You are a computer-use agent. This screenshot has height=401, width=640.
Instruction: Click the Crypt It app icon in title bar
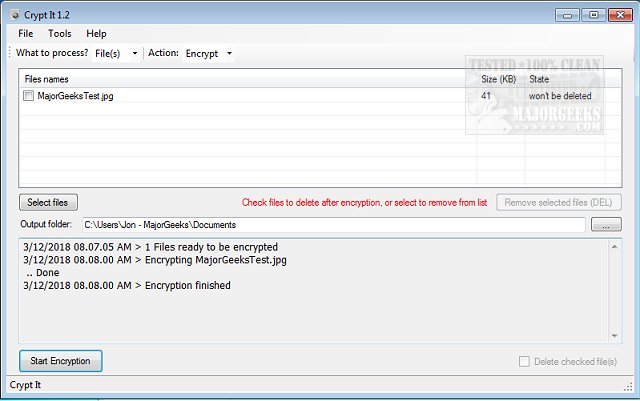[x=15, y=15]
